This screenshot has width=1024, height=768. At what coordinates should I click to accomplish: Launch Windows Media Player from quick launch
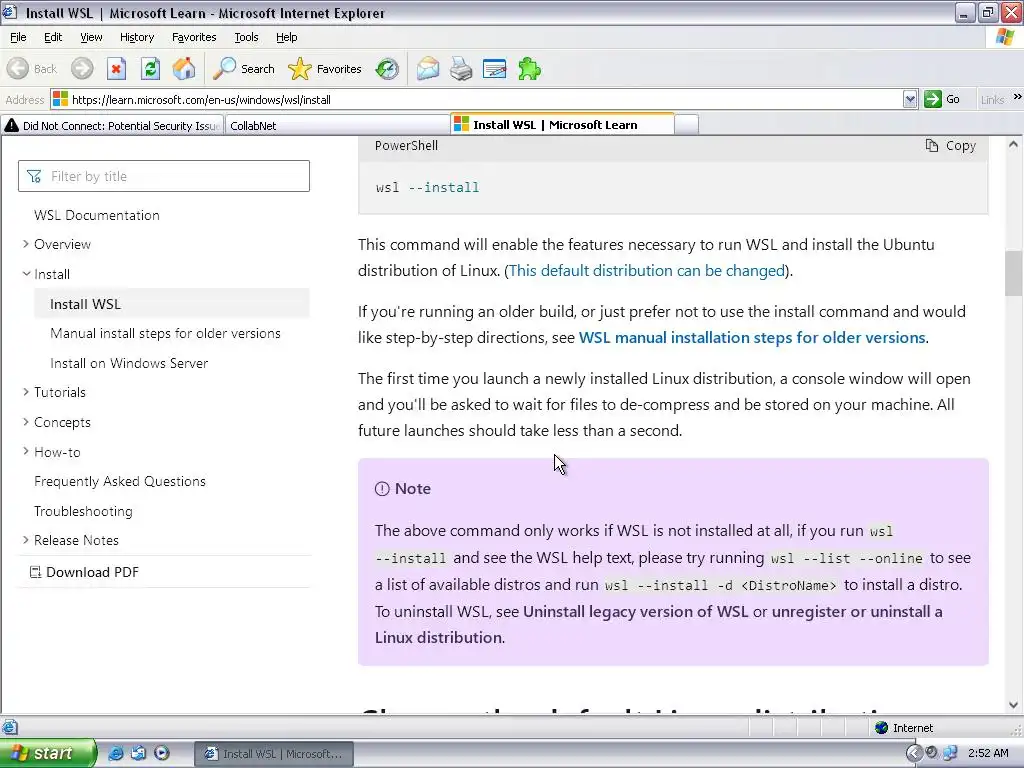161,753
